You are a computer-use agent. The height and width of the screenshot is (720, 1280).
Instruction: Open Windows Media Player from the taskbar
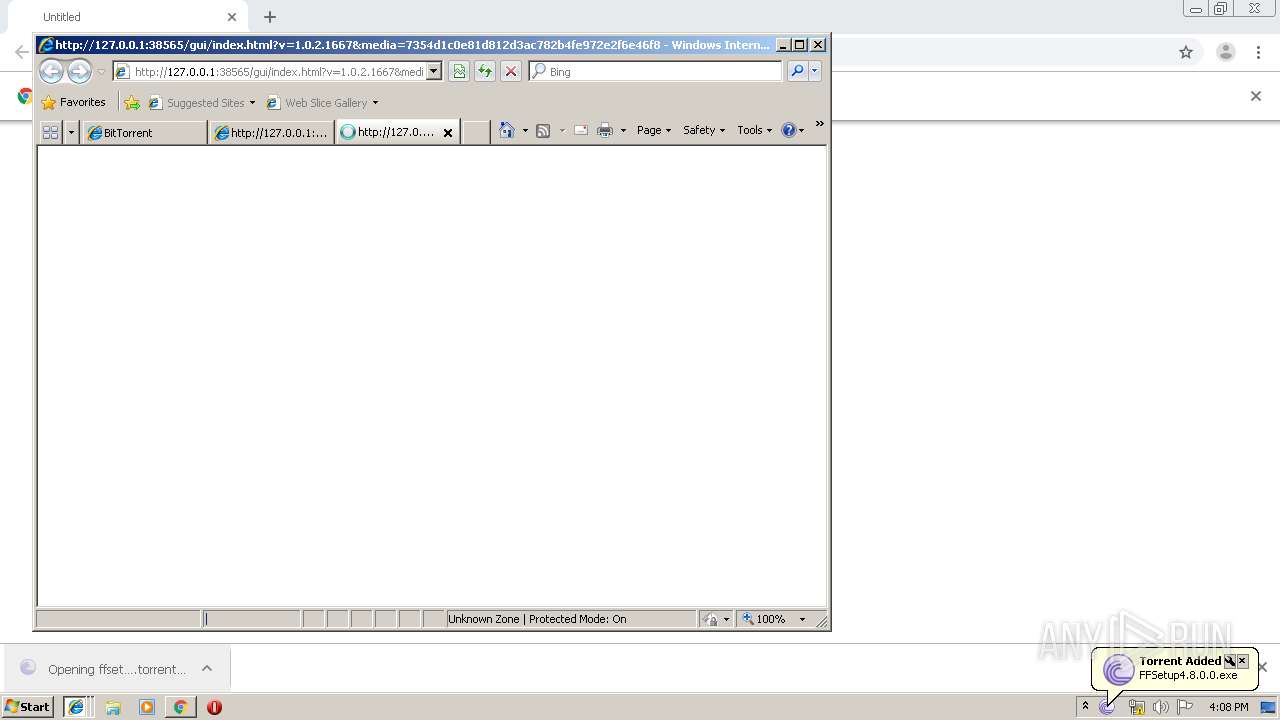[x=147, y=707]
